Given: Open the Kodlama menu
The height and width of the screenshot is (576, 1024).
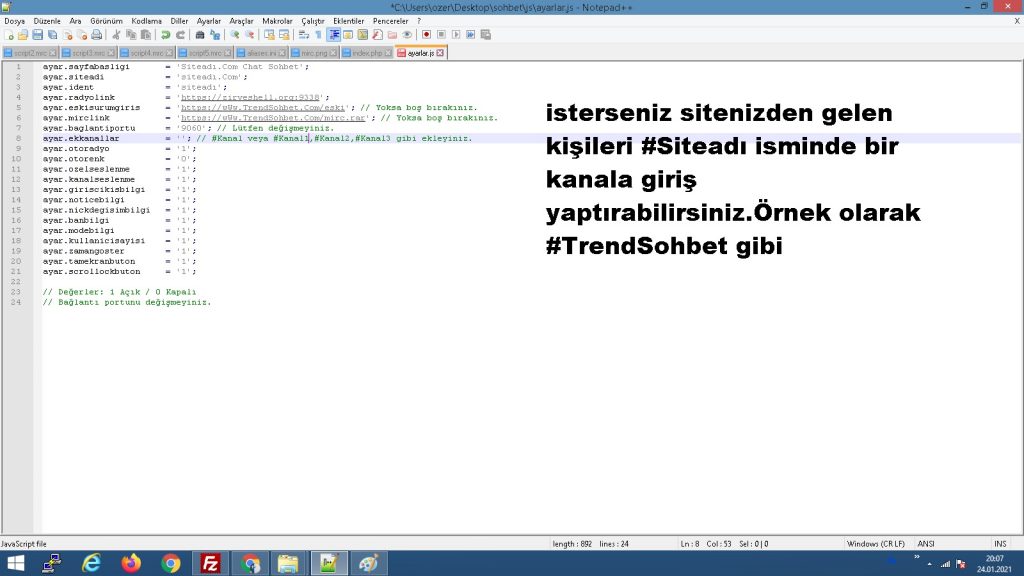Looking at the screenshot, I should [146, 21].
